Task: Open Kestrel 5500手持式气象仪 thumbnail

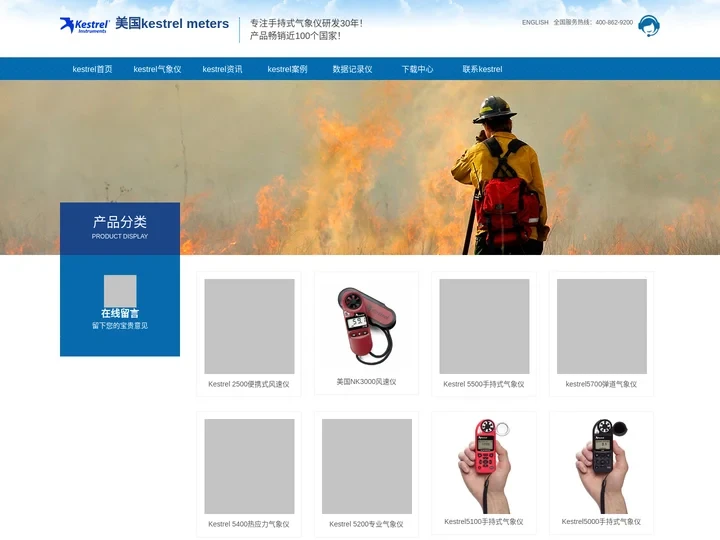Action: click(x=484, y=326)
